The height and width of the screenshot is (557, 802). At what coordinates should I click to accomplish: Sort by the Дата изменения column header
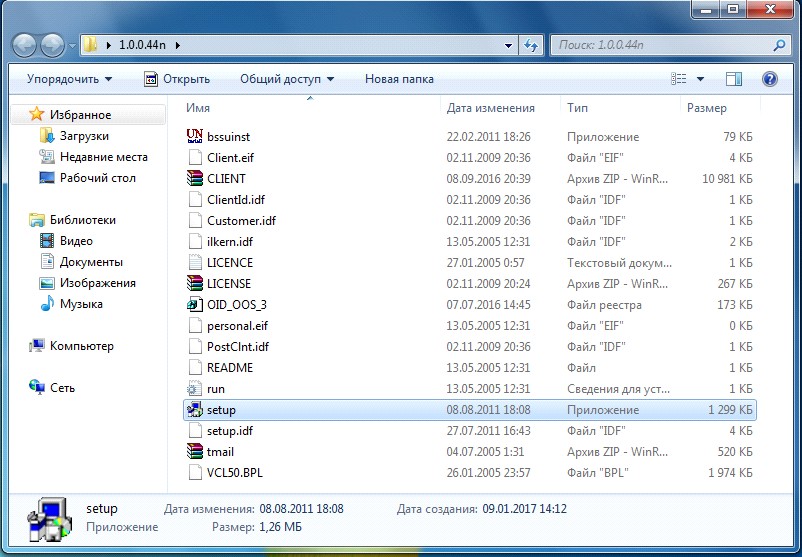(x=491, y=108)
